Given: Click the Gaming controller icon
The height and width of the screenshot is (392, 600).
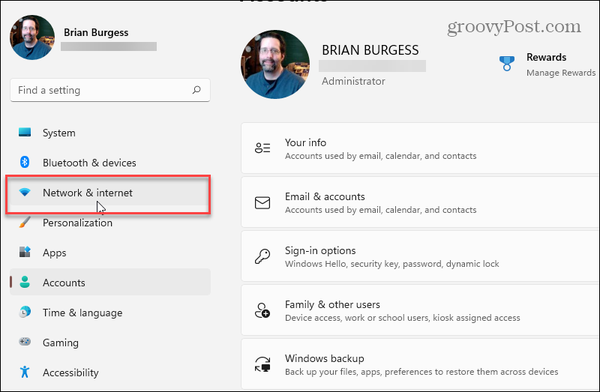Looking at the screenshot, I should (x=25, y=341).
